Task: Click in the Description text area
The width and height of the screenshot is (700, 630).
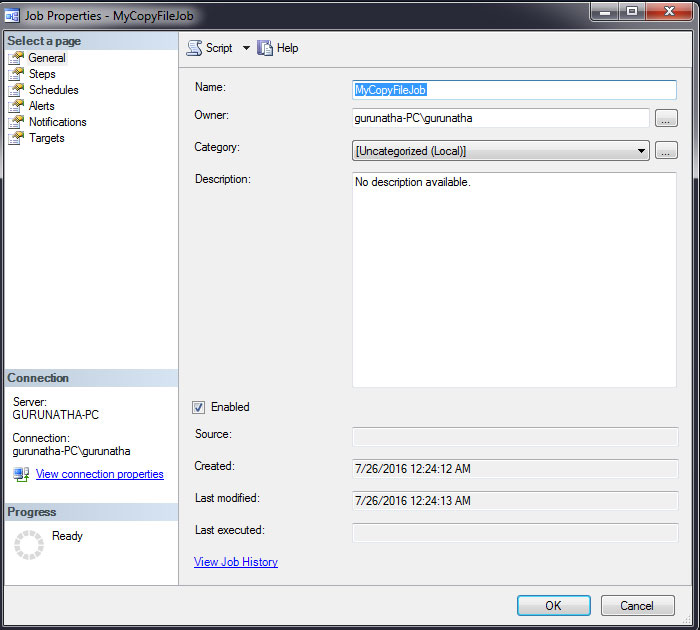Action: pos(514,280)
